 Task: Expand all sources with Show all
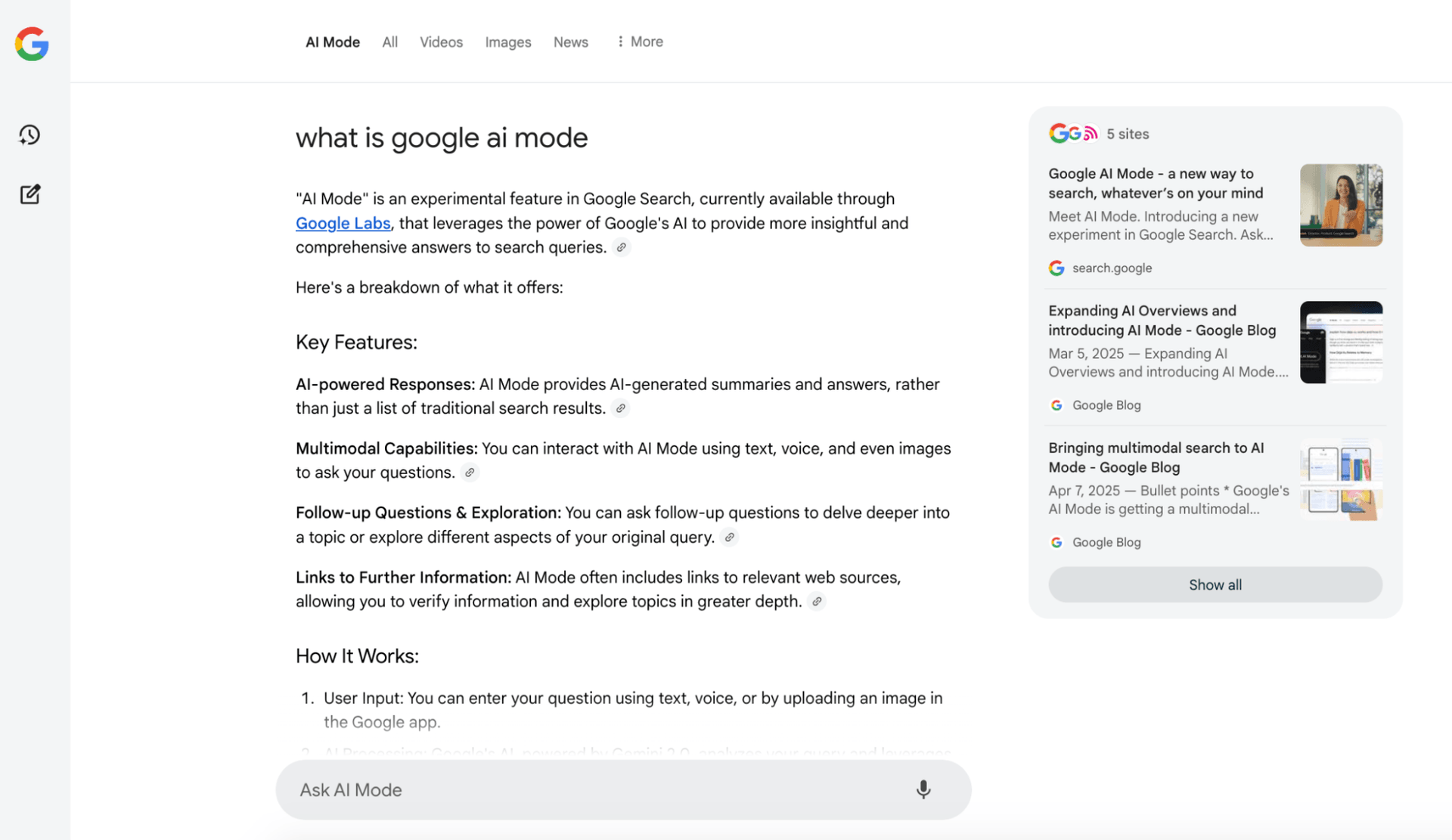click(1215, 584)
